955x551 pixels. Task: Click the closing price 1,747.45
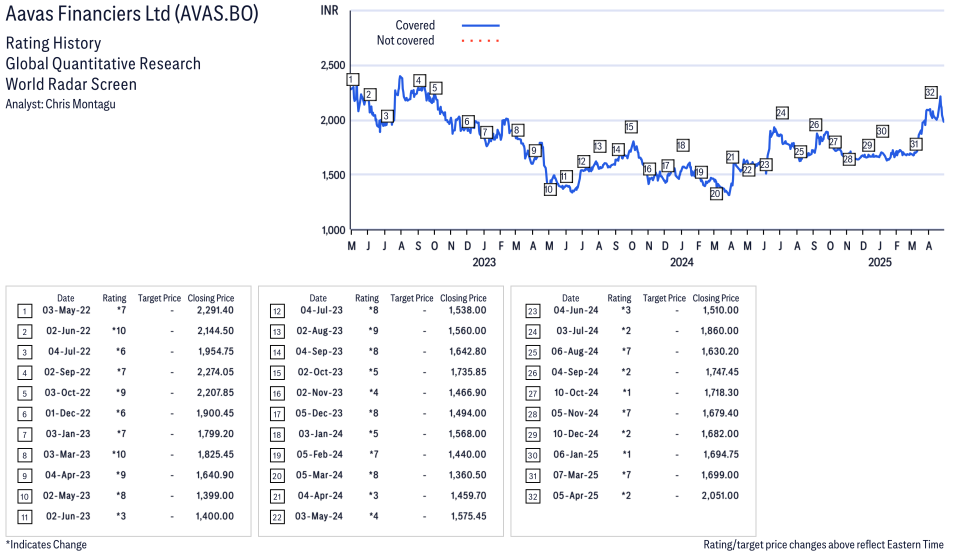click(722, 372)
